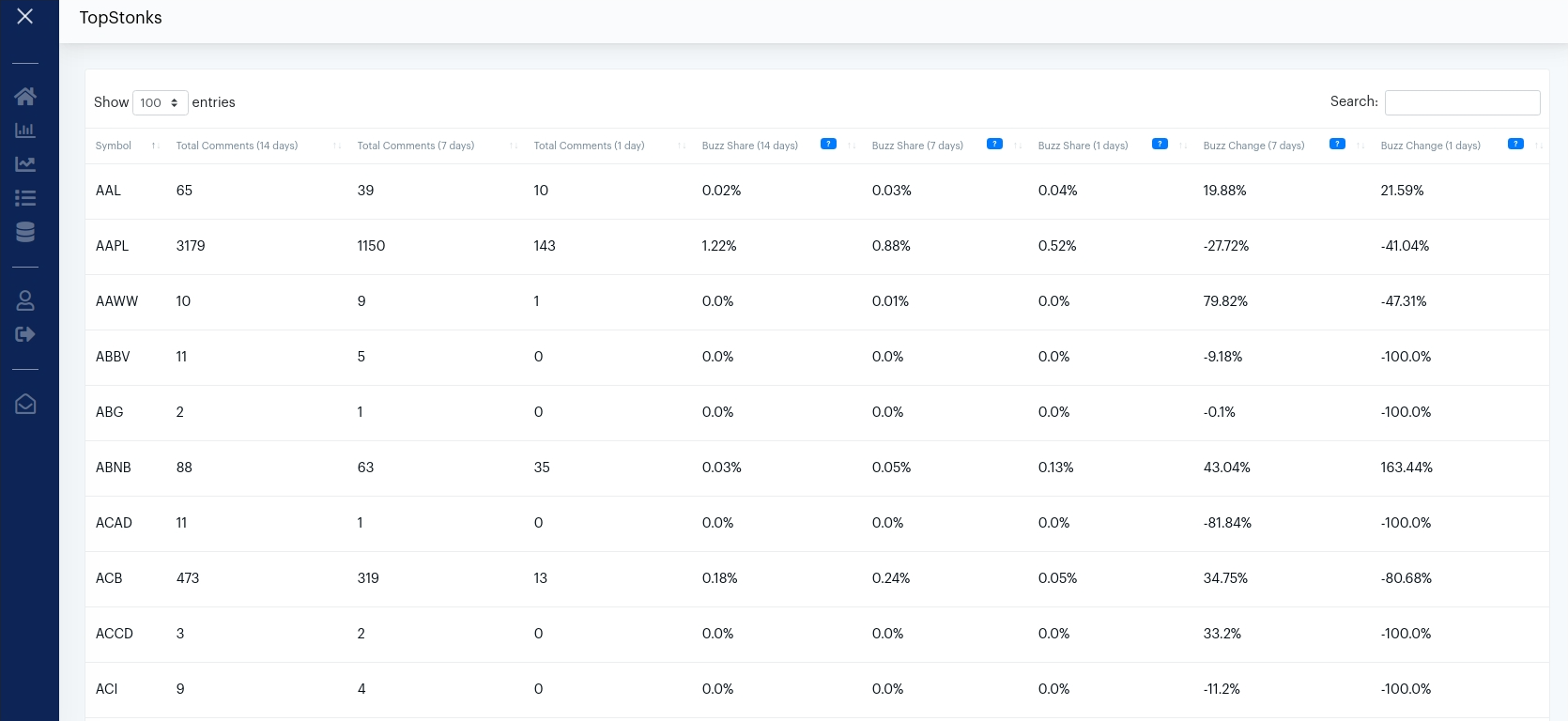The height and width of the screenshot is (721, 1568).
Task: Click AAPL buzz change value -41.04%
Action: tap(1405, 246)
